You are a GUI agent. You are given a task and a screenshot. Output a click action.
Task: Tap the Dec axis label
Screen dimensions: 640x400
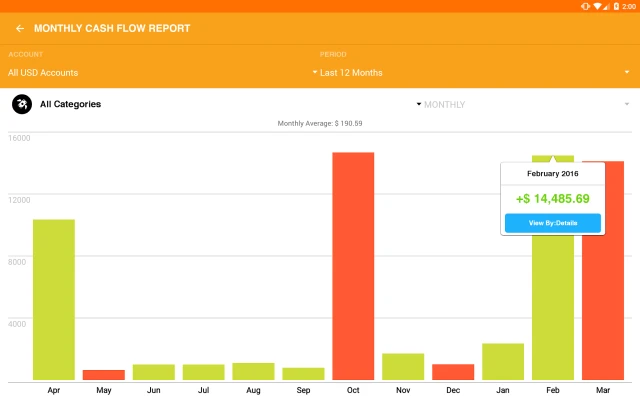(453, 390)
